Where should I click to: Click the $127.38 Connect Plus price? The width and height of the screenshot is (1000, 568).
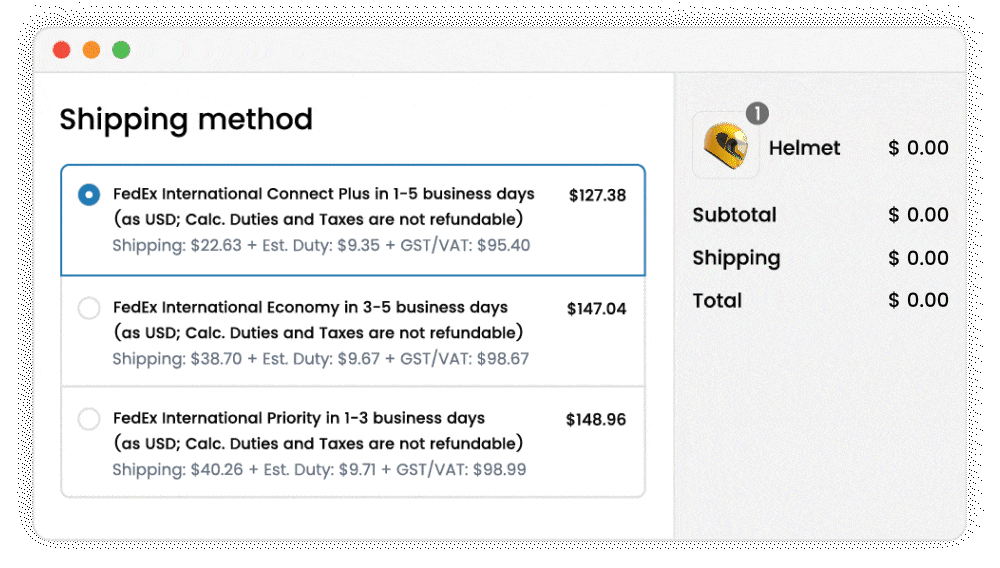click(597, 195)
